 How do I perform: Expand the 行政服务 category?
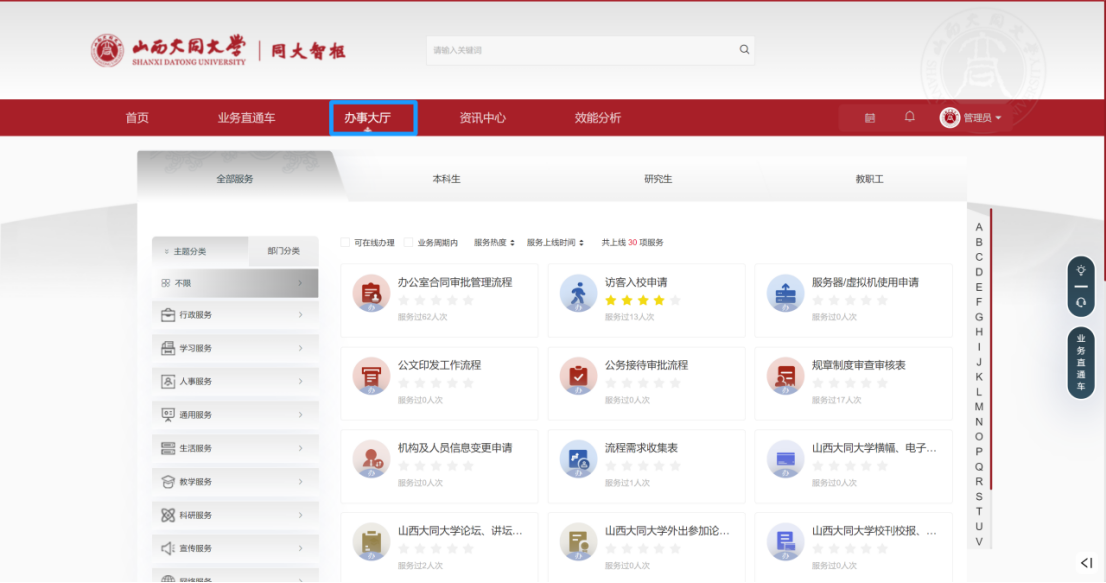(235, 315)
